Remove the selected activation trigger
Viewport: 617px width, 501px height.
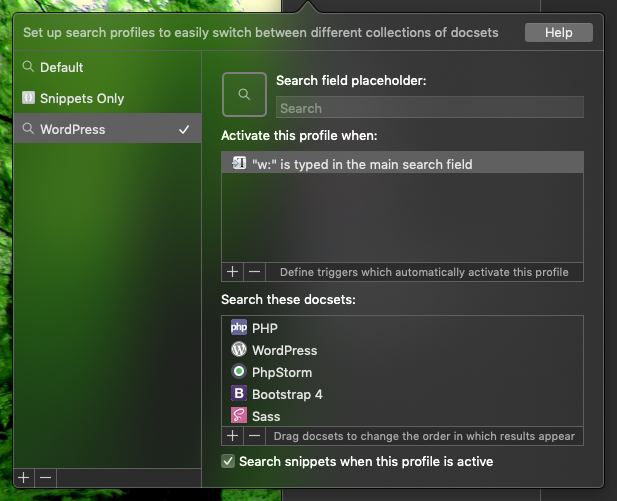(x=255, y=272)
